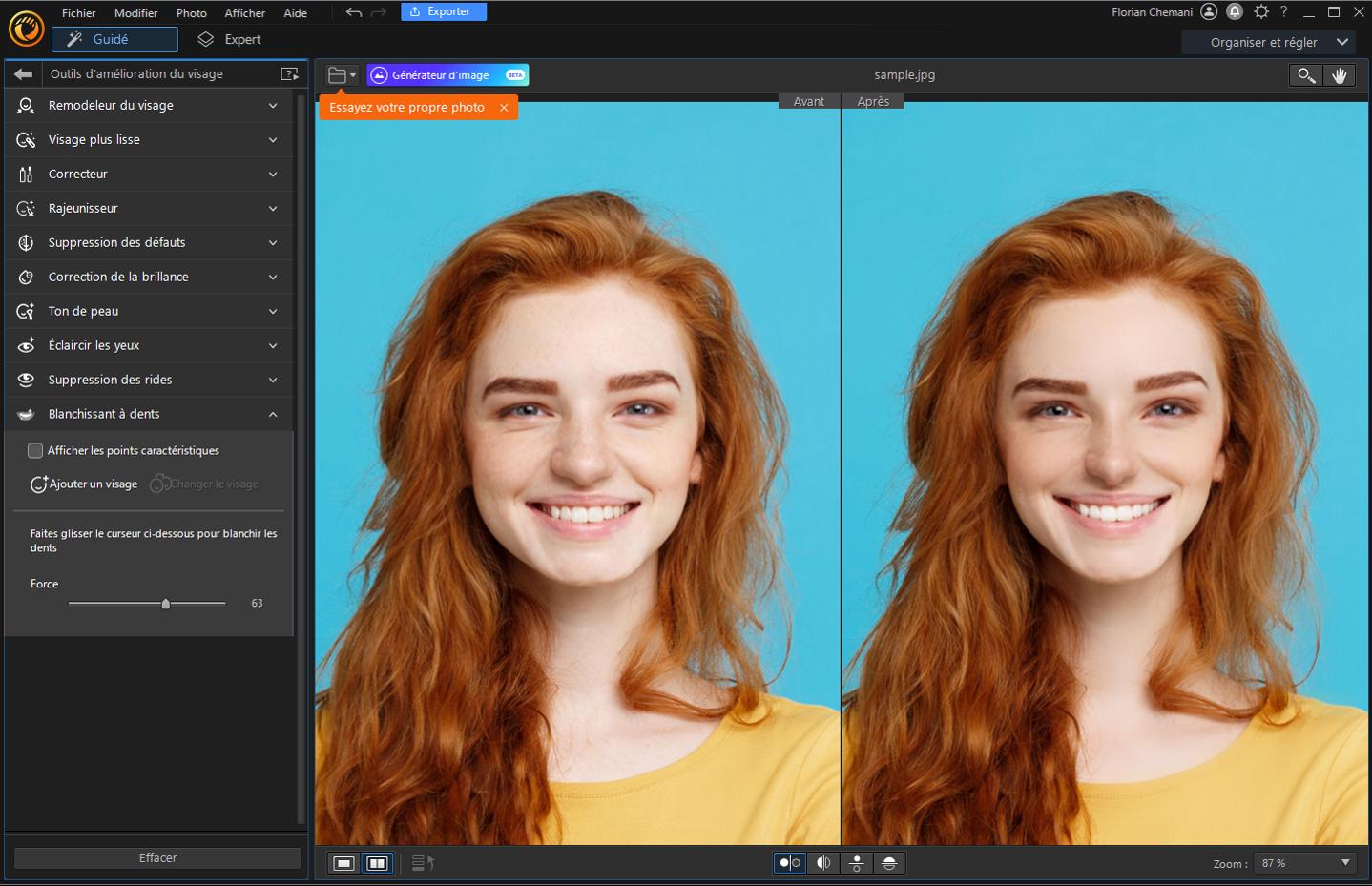This screenshot has height=886, width=1372.
Task: Click the PhotoDirector logo icon
Action: [27, 29]
